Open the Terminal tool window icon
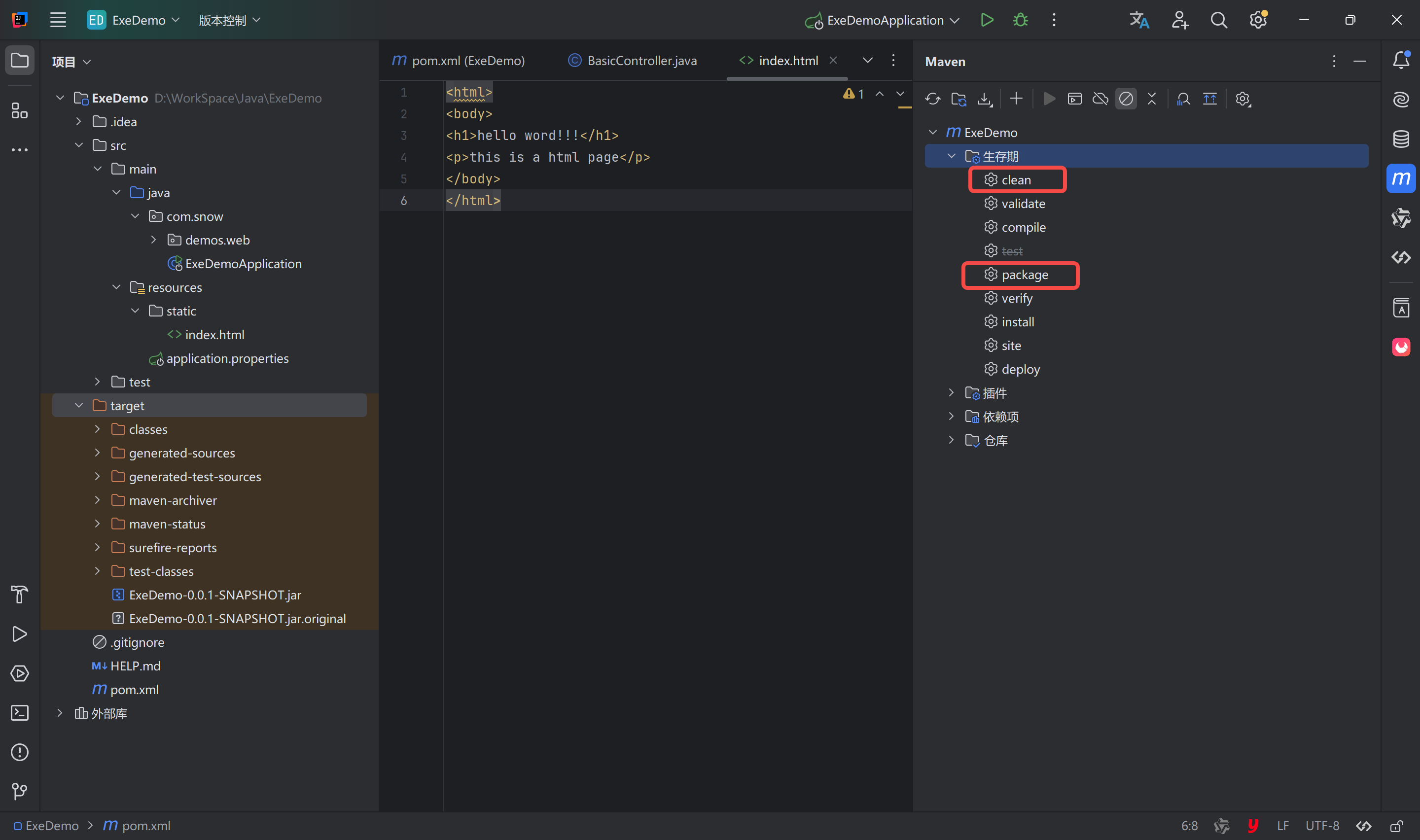Image resolution: width=1420 pixels, height=840 pixels. tap(20, 713)
